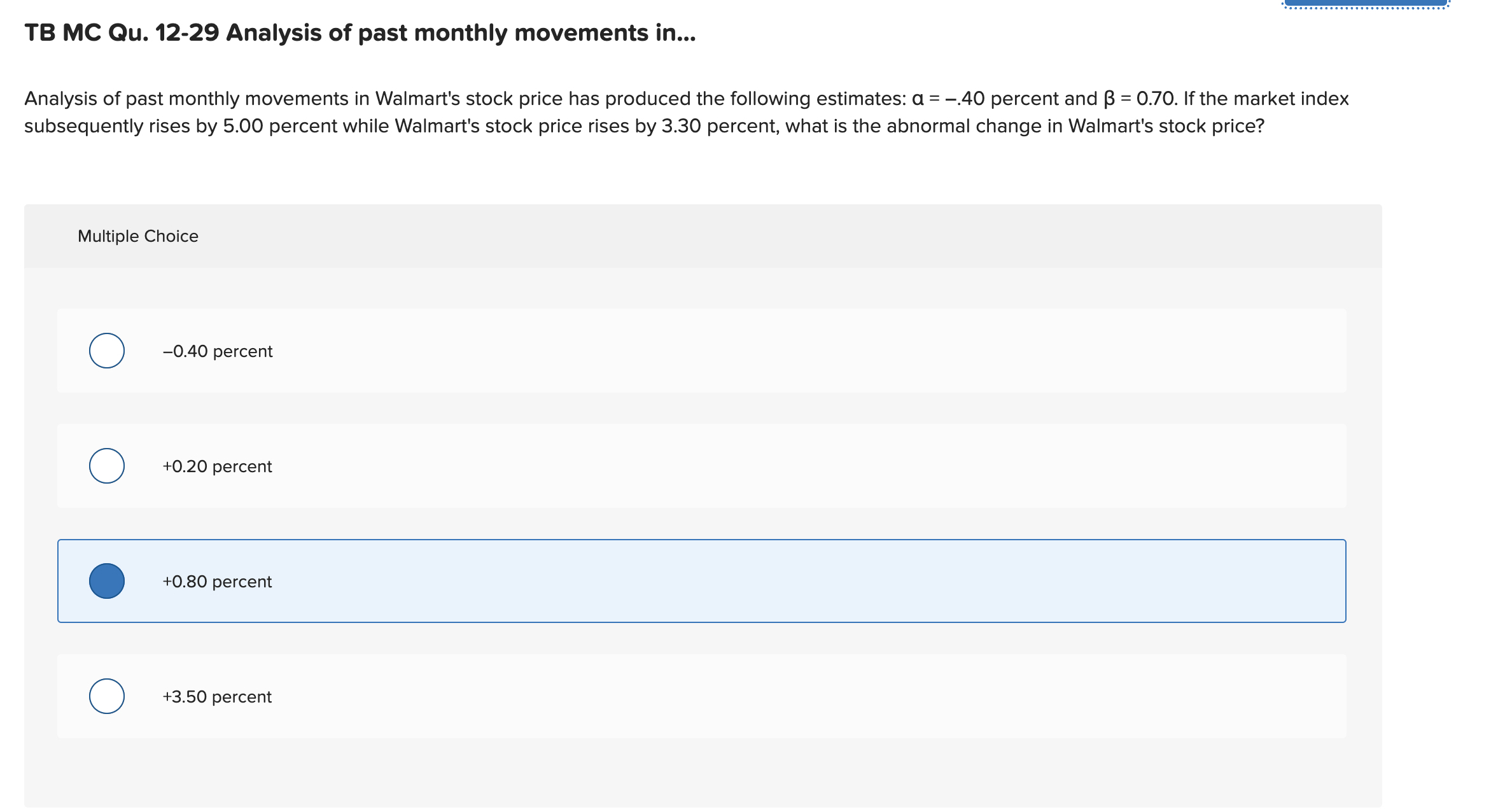Click the highlighted +0.80 percent answer row

tap(700, 581)
